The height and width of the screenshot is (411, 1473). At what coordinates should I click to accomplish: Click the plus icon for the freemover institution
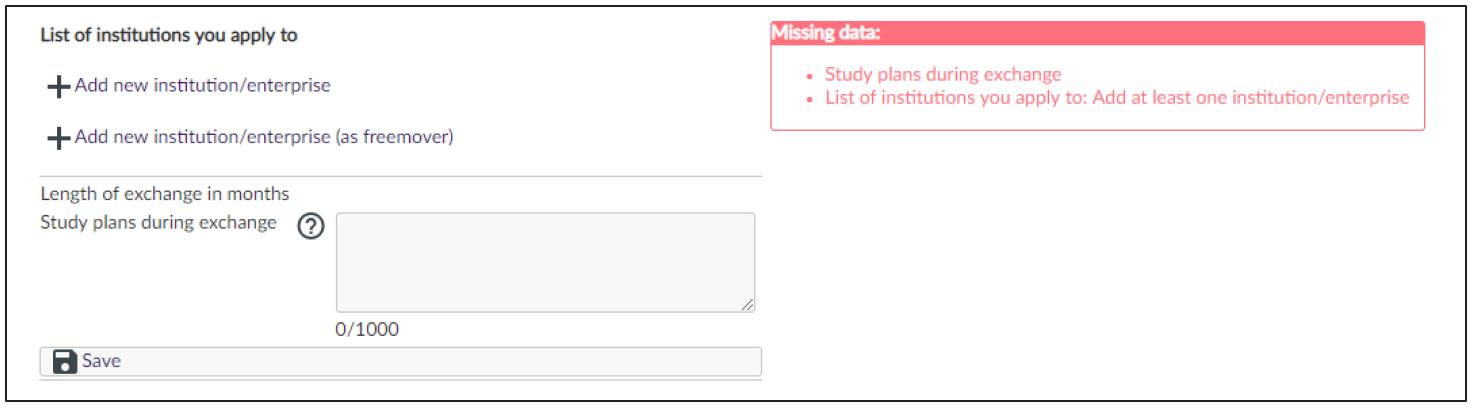[x=59, y=138]
